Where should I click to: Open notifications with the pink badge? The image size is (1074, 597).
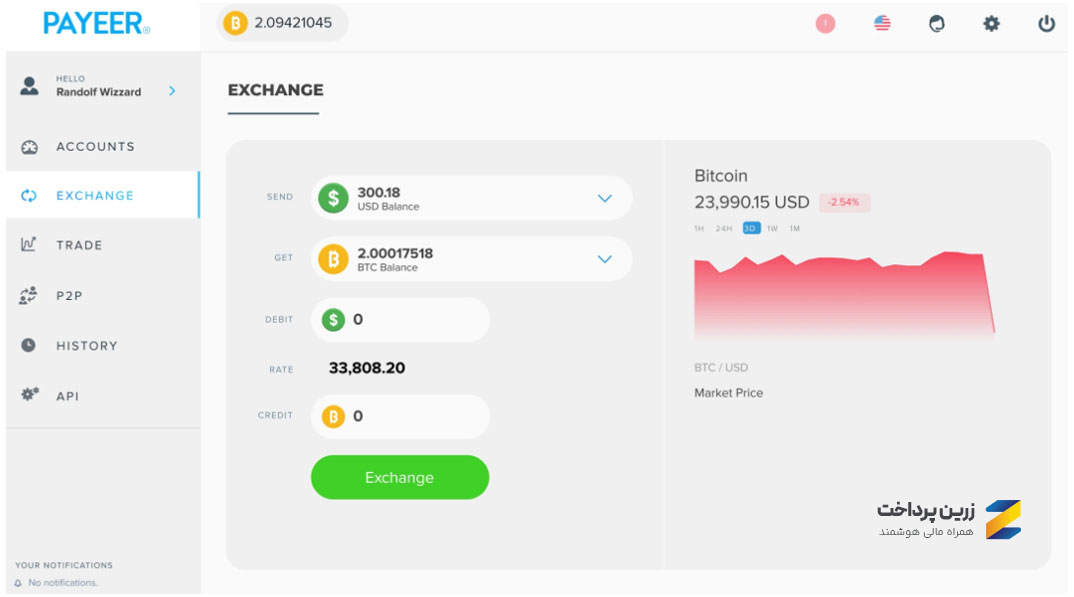coord(825,23)
